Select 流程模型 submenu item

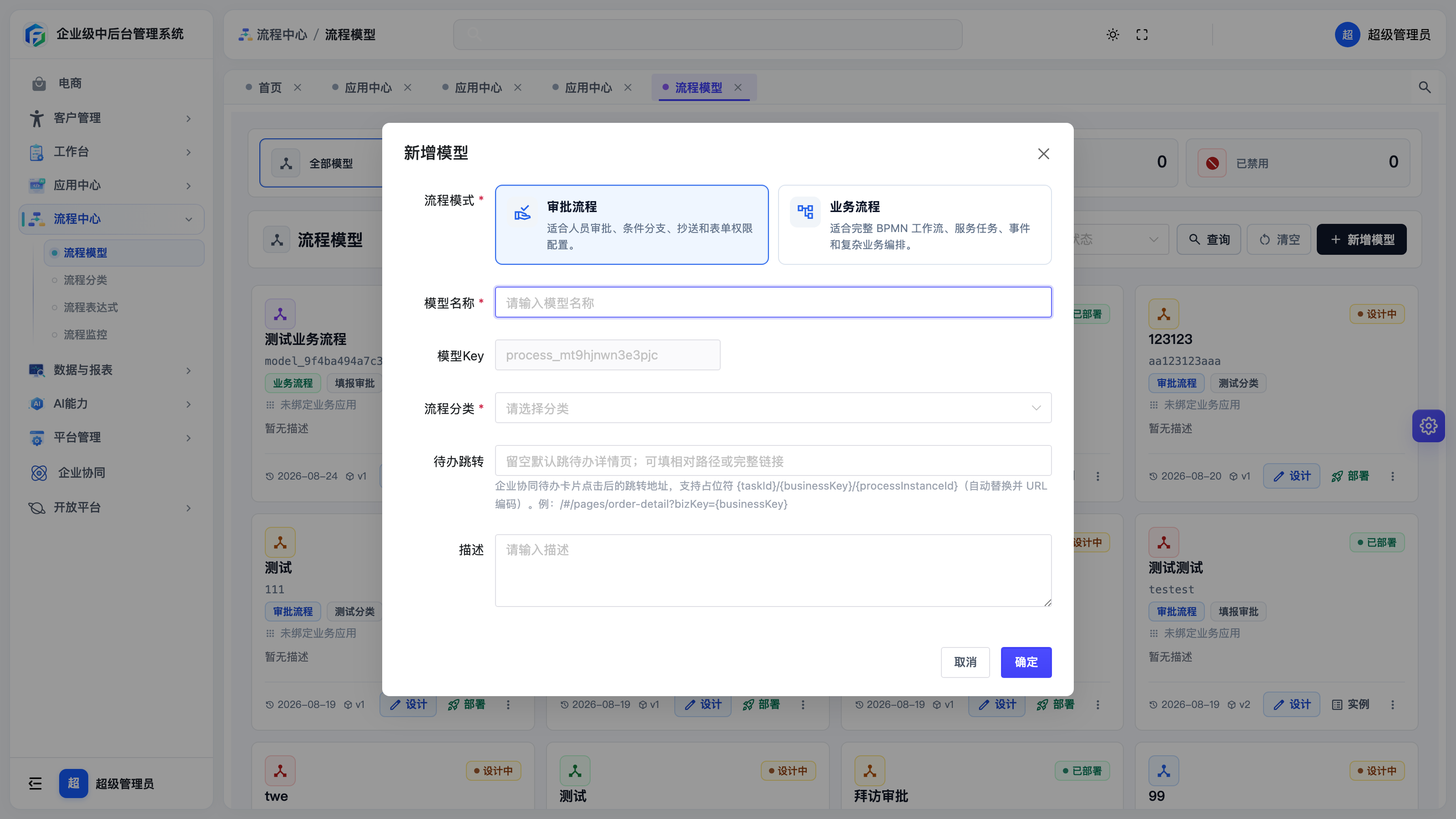124,253
